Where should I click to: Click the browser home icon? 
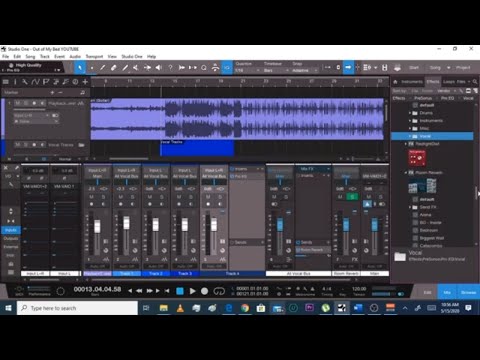pyautogui.click(x=395, y=82)
